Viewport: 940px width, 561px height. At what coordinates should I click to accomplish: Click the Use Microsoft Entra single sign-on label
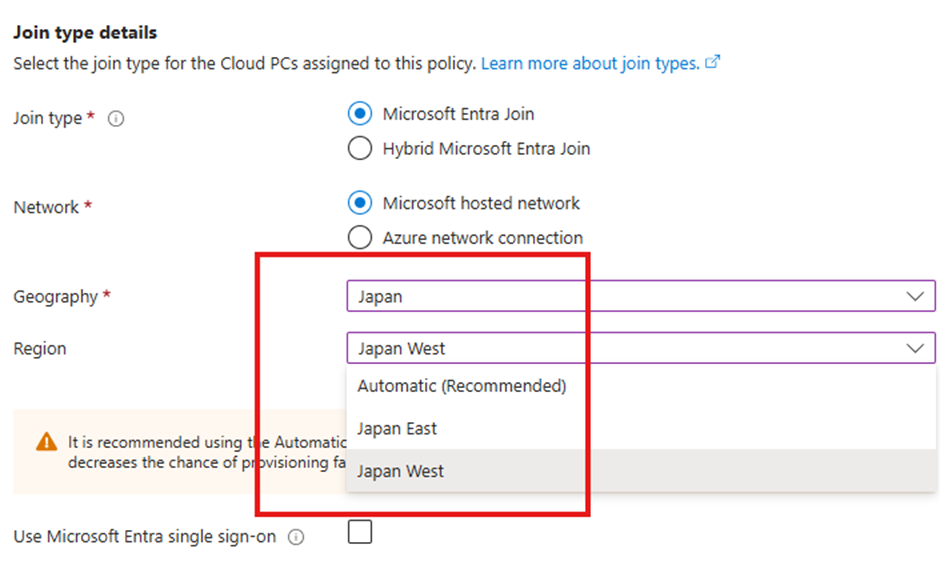144,537
